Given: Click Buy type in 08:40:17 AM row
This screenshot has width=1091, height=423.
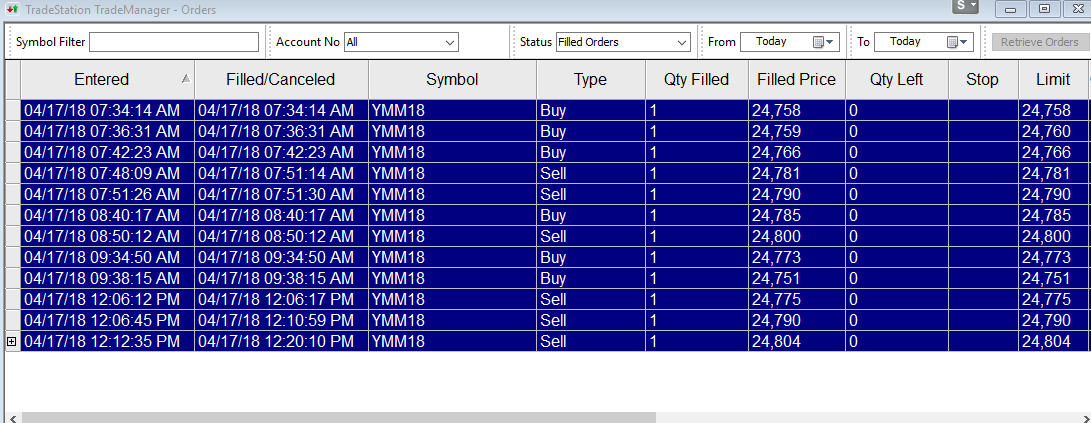Looking at the screenshot, I should [553, 215].
